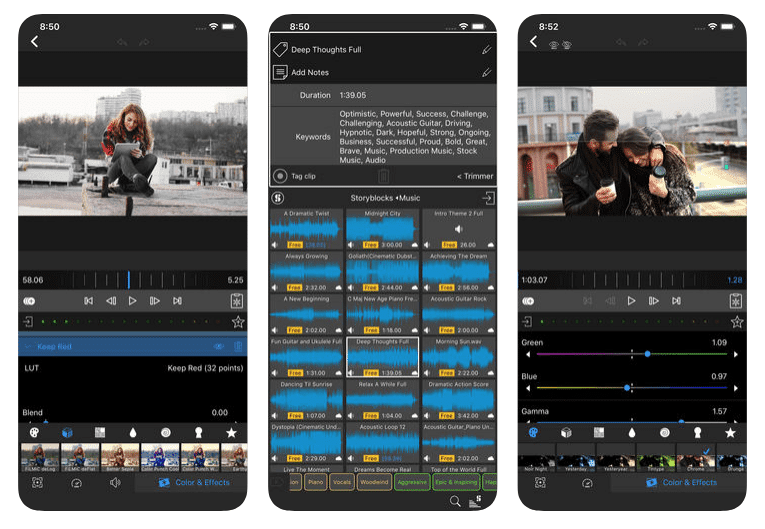The height and width of the screenshot is (529, 765).
Task: Edit Add Notes with its pencil icon
Action: pyautogui.click(x=486, y=73)
